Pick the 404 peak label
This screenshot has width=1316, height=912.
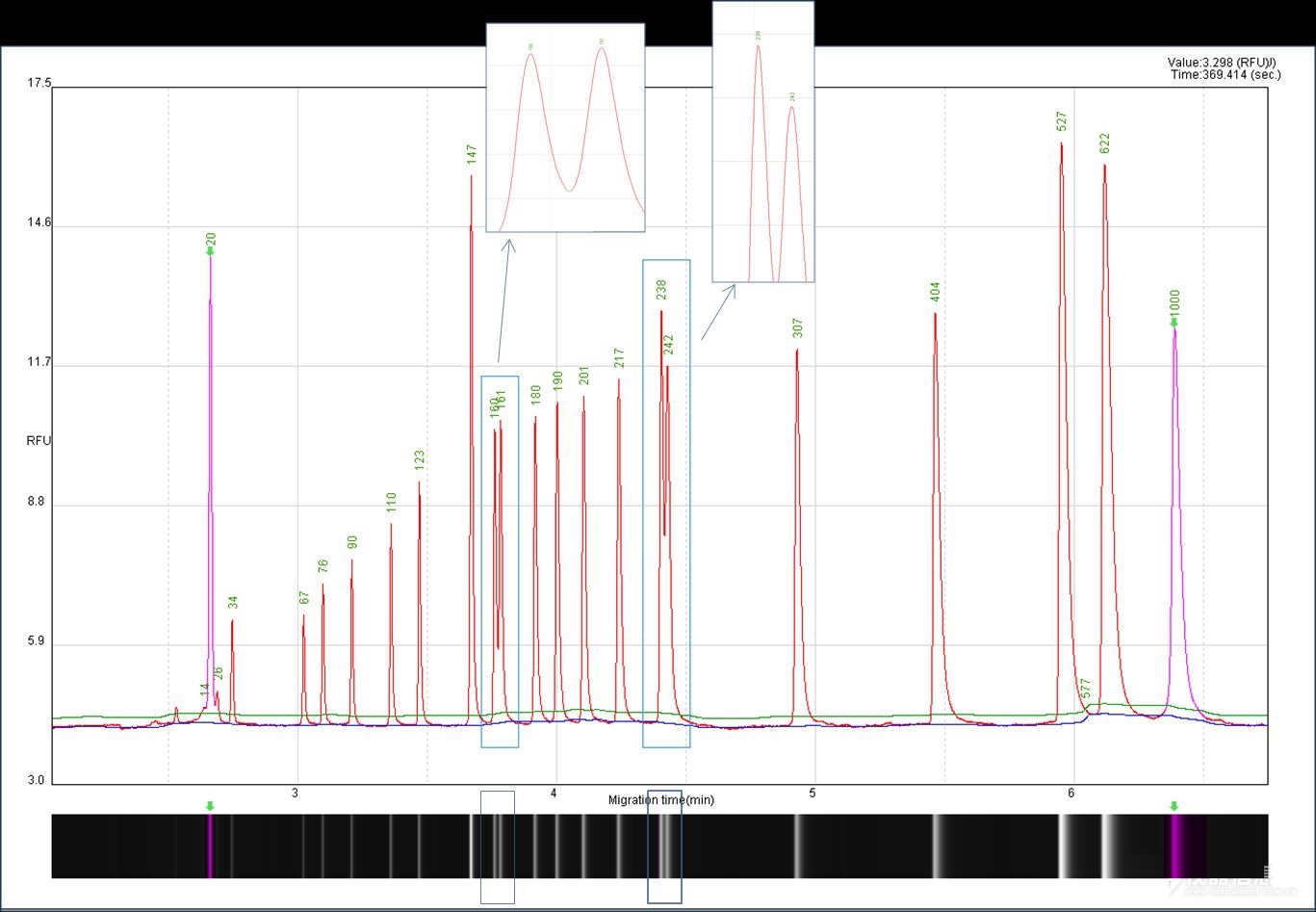pyautogui.click(x=935, y=292)
